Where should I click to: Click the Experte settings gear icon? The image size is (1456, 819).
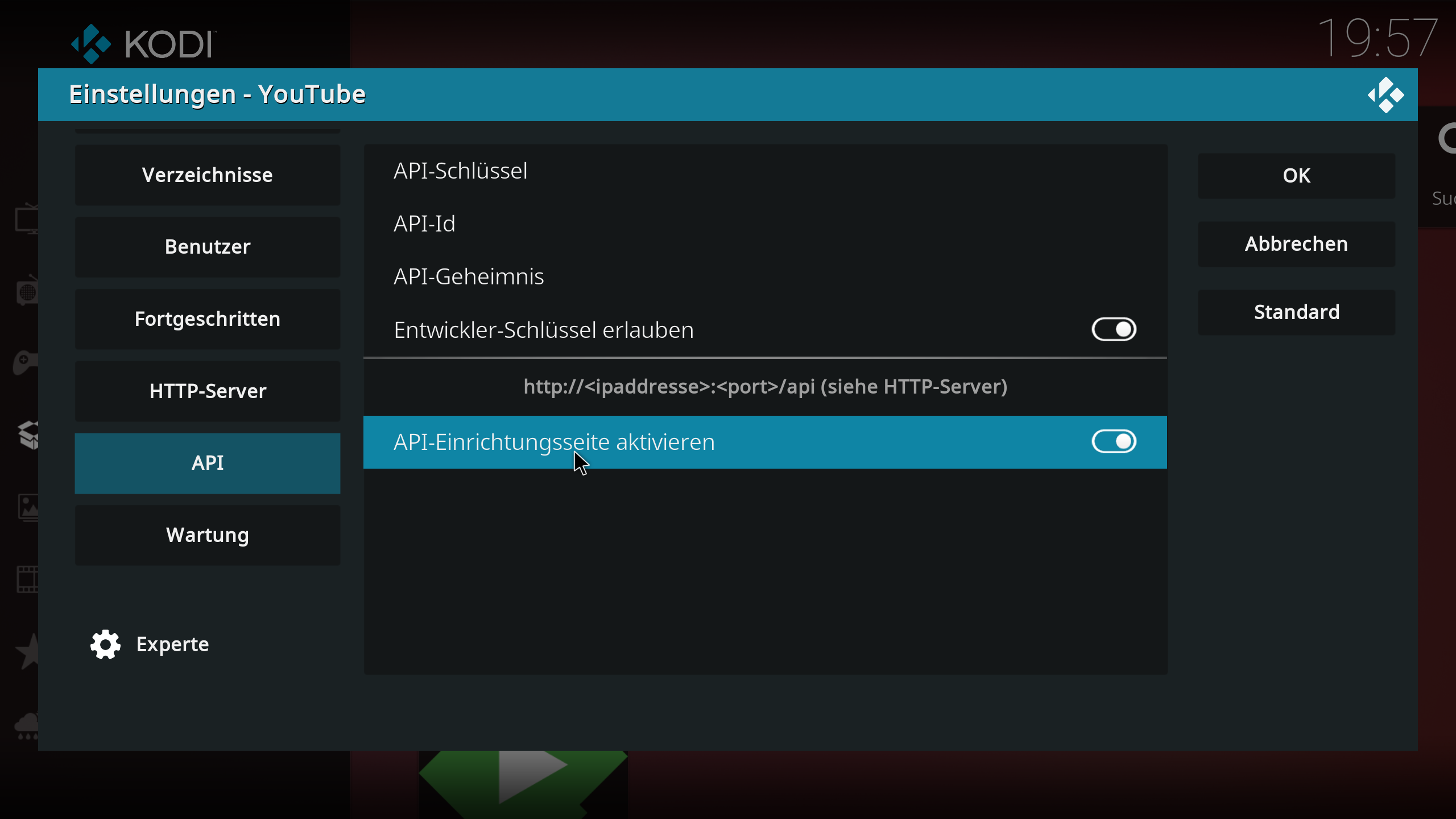[105, 644]
